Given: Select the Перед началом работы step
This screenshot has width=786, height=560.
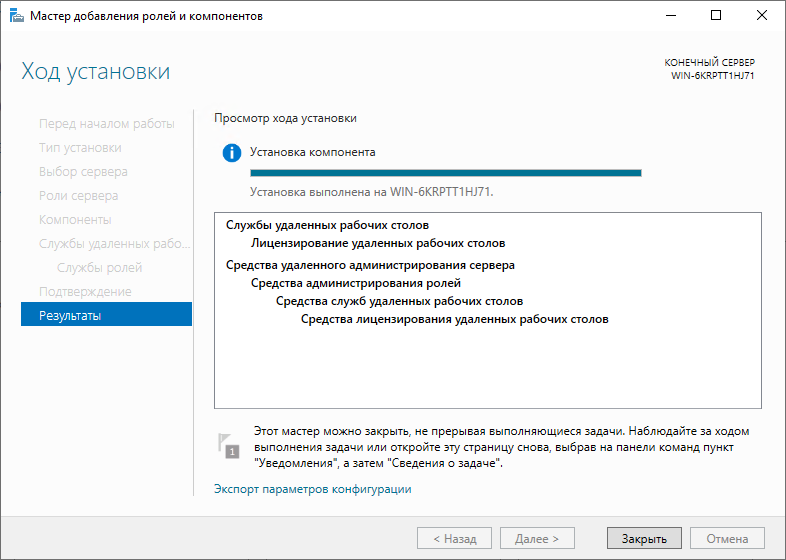Looking at the screenshot, I should 107,124.
